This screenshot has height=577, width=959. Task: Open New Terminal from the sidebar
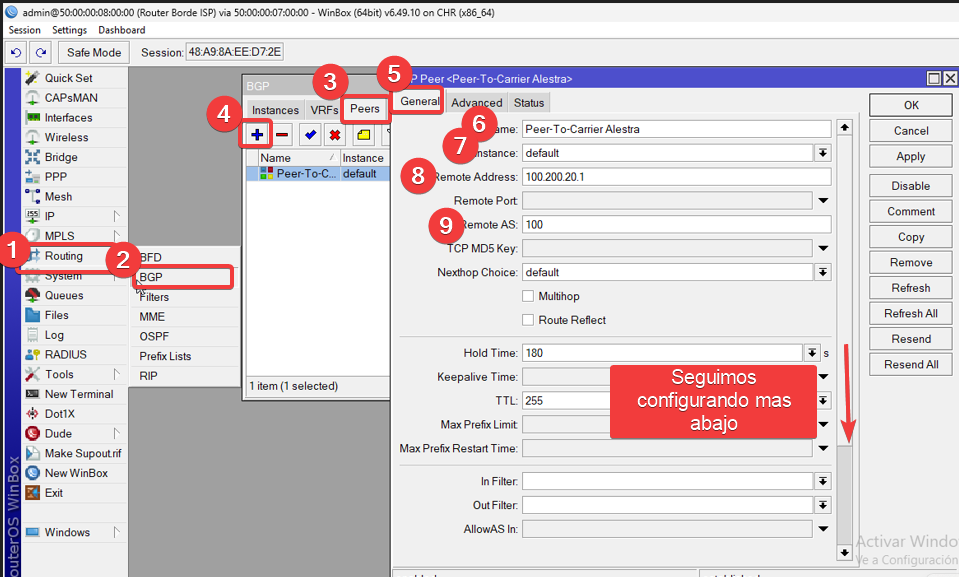[78, 394]
